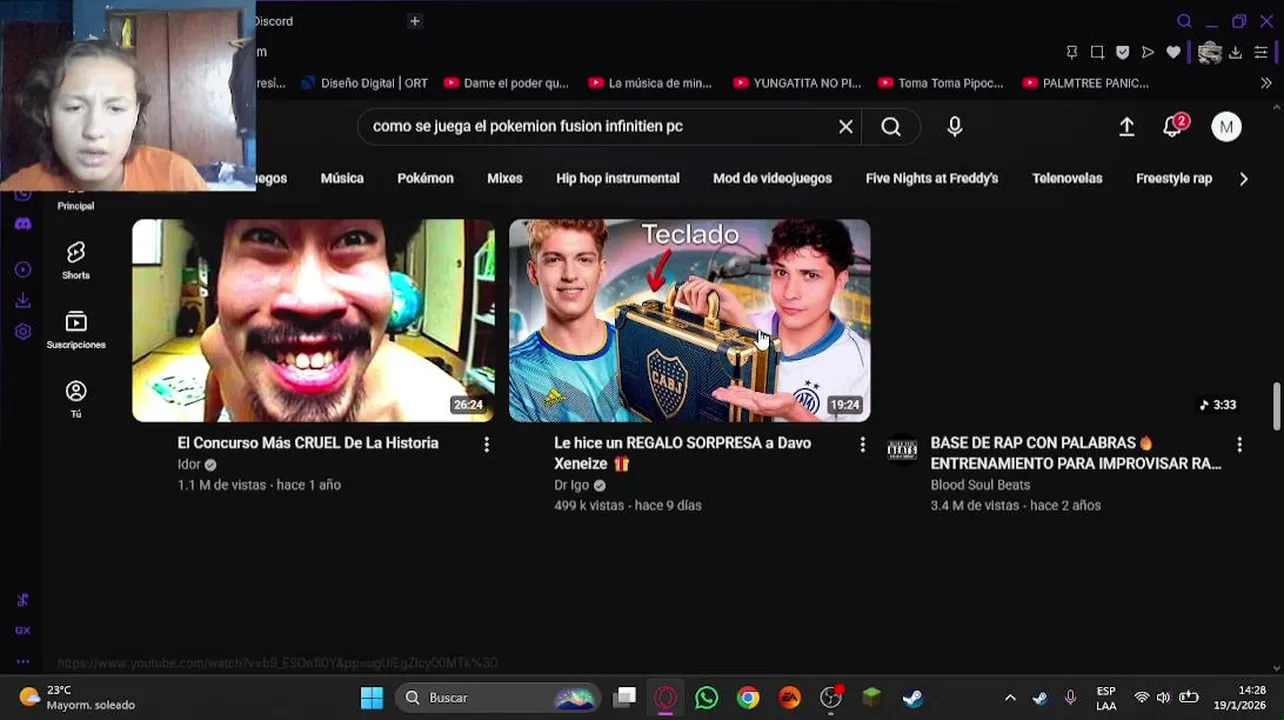Open Idor channel link

pyautogui.click(x=189, y=465)
